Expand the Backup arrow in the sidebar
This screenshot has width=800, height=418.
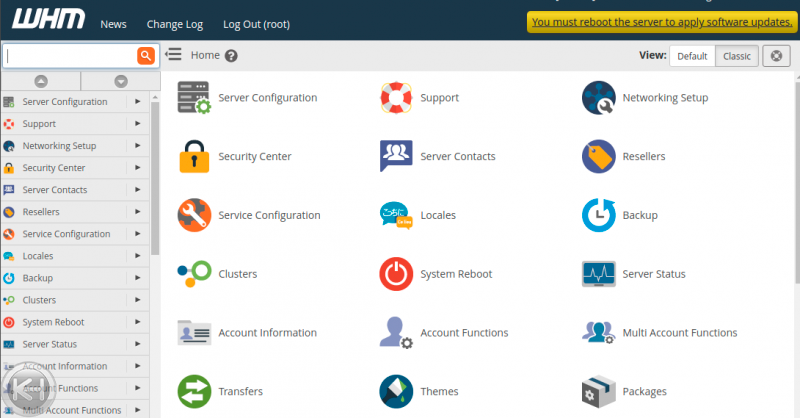tap(138, 278)
